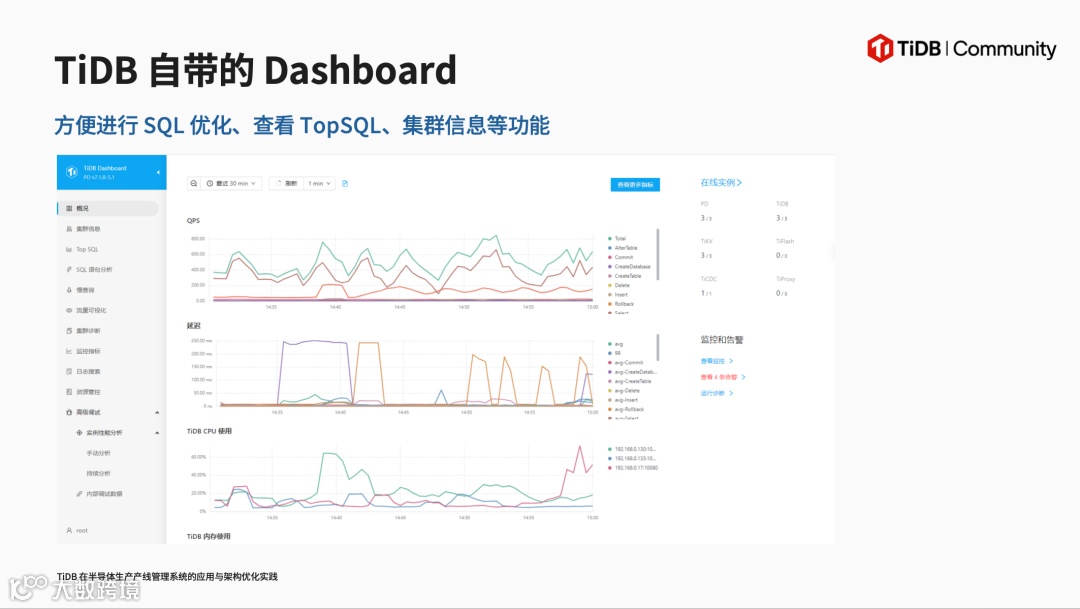Screen dimensions: 1080x609
Task: Open the 概况 overview page
Action: click(x=107, y=208)
